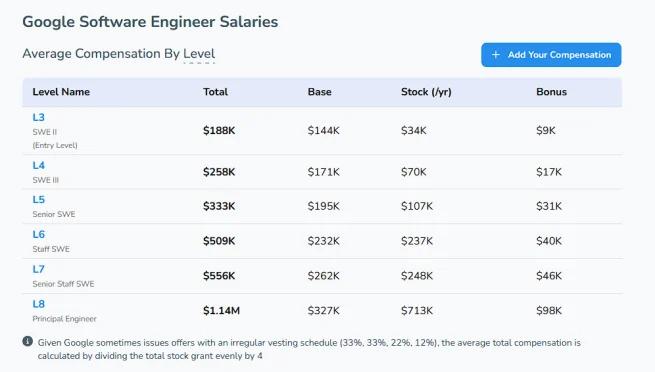Open the L3 level link
Screen dimensions: 655x372
click(x=38, y=117)
